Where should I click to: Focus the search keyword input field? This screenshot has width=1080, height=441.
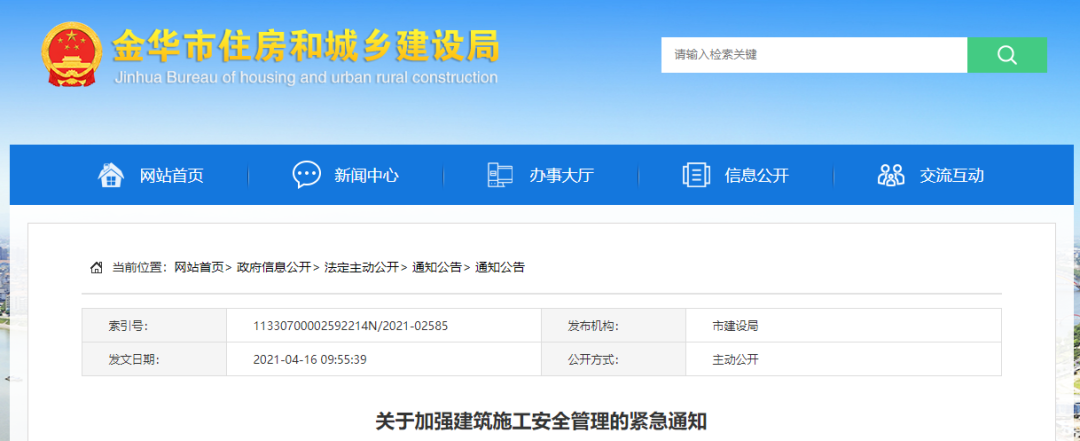[x=813, y=55]
